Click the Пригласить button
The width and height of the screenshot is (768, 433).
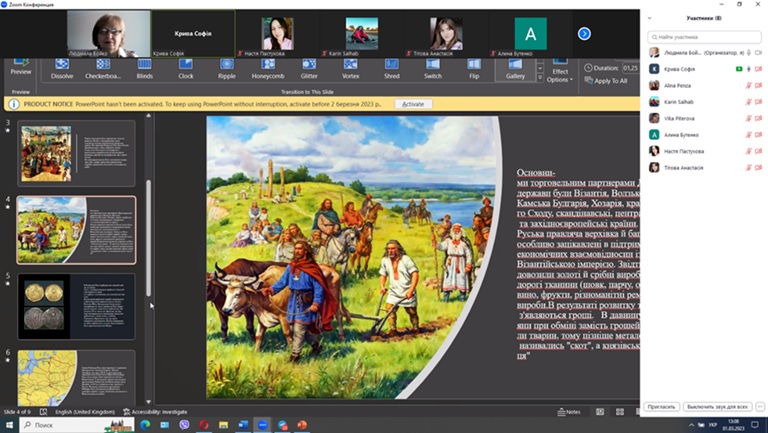point(661,407)
